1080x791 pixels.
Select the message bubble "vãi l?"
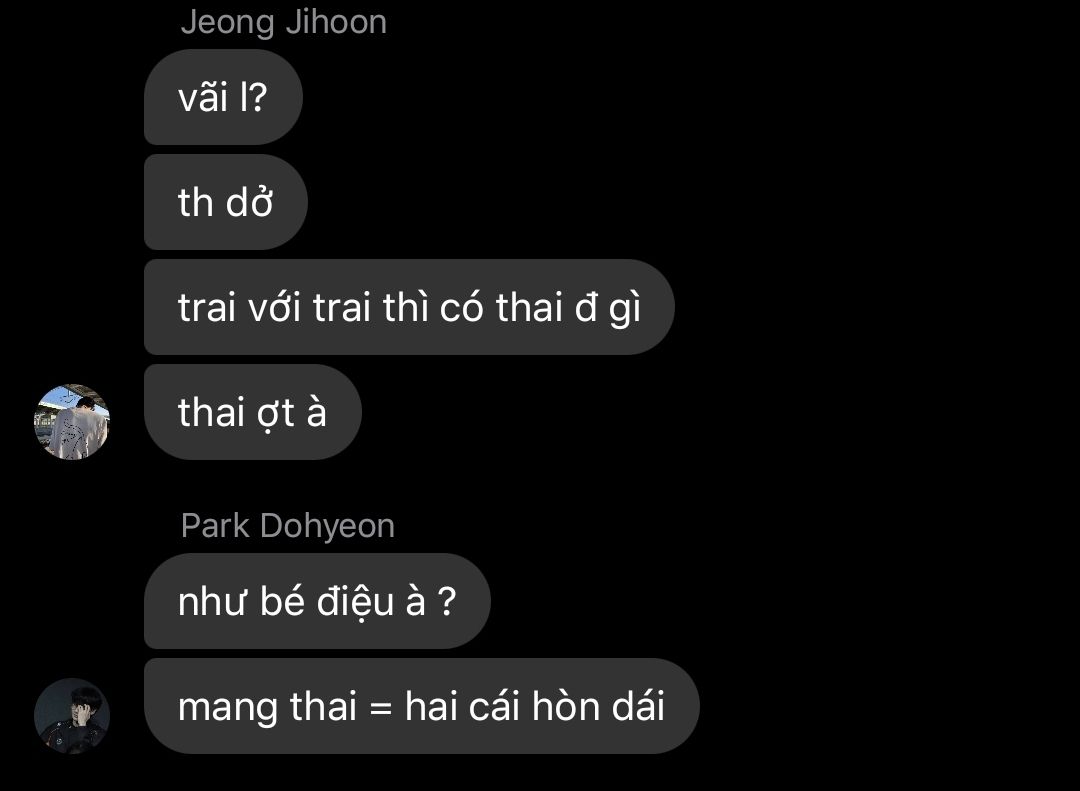point(223,97)
